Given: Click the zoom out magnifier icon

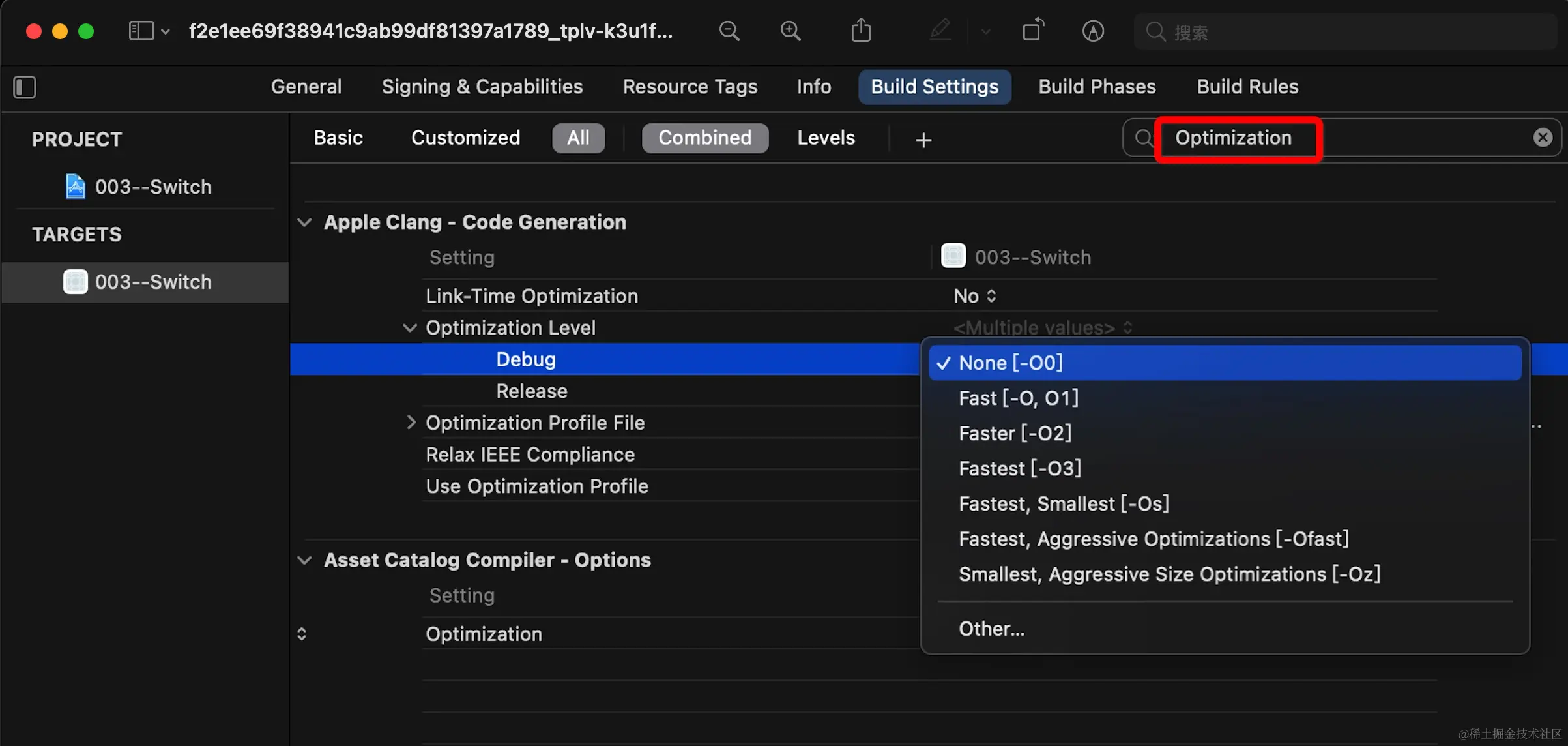Looking at the screenshot, I should point(729,31).
